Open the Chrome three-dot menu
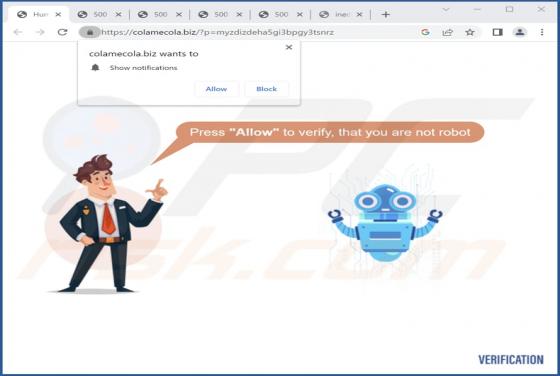 pos(542,32)
